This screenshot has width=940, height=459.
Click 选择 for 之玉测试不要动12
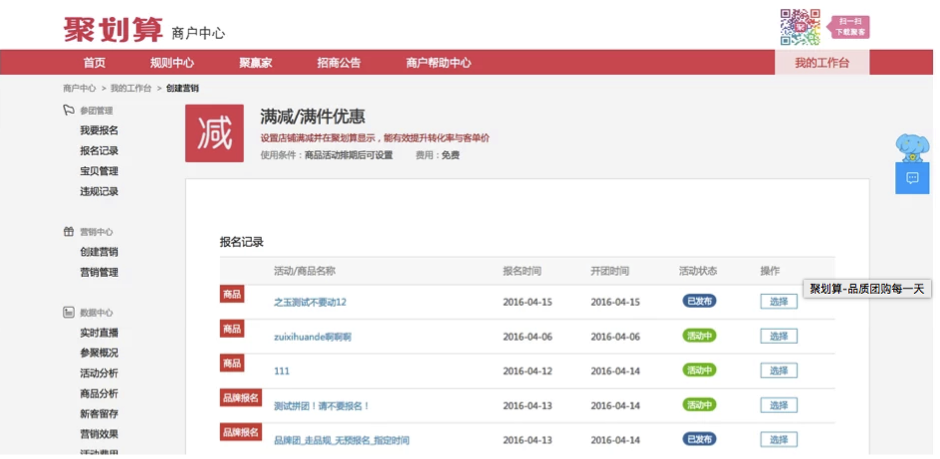tap(779, 301)
